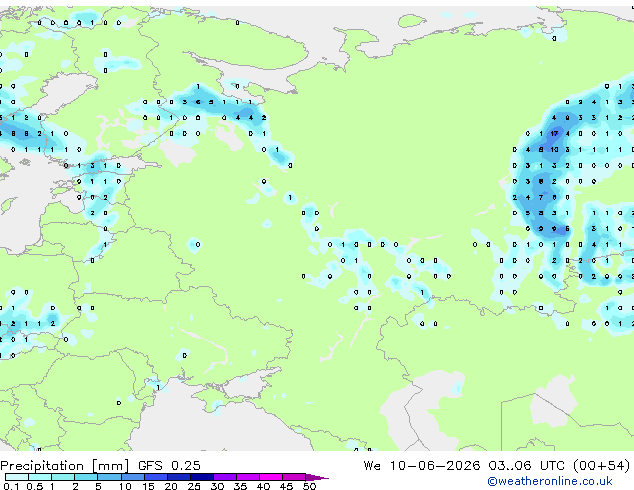Viewport: 634px width, 490px height.
Task: Click the '25' legend scale label
Action: pos(194,486)
